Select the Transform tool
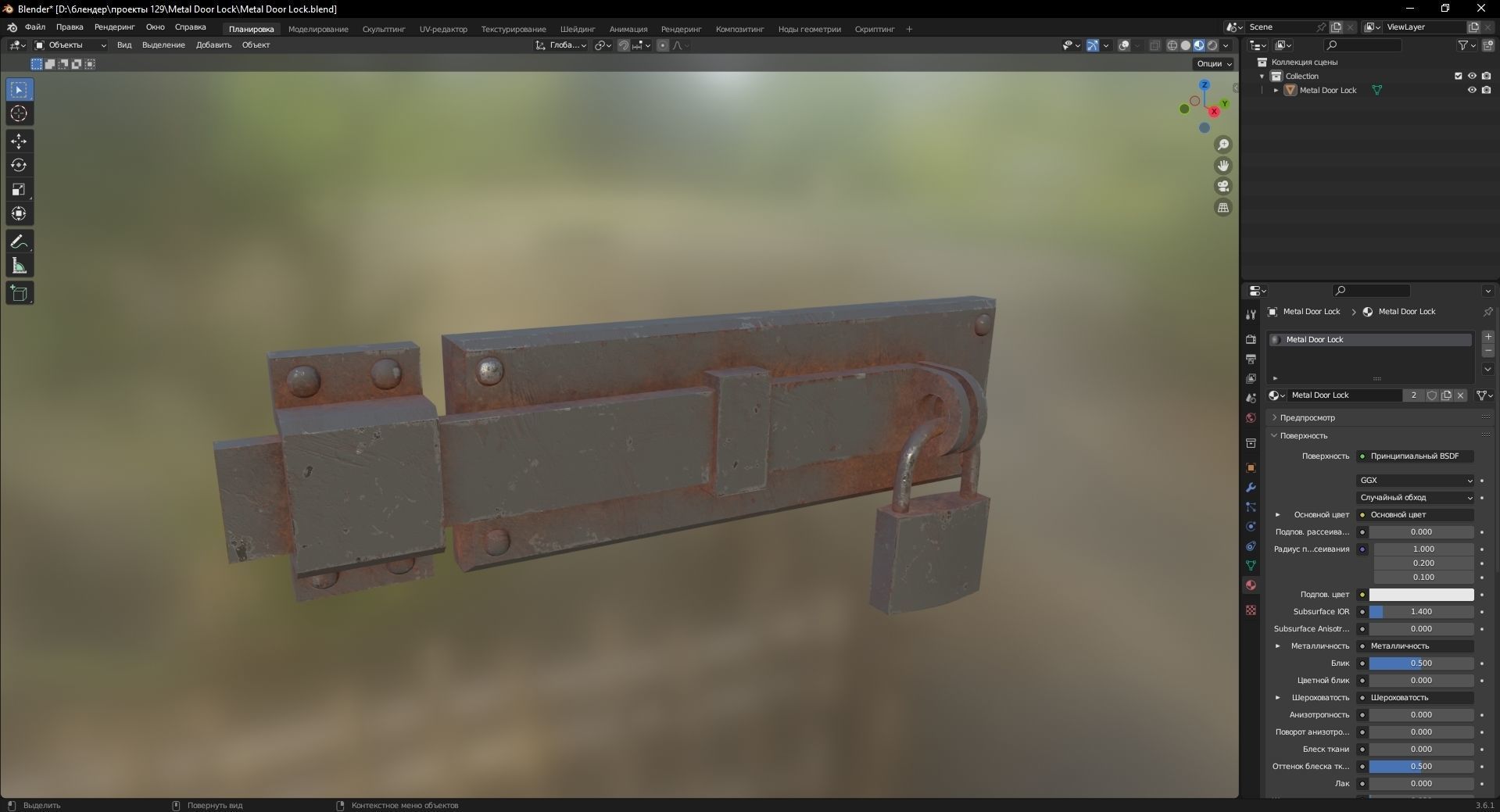The image size is (1500, 812). point(19,213)
